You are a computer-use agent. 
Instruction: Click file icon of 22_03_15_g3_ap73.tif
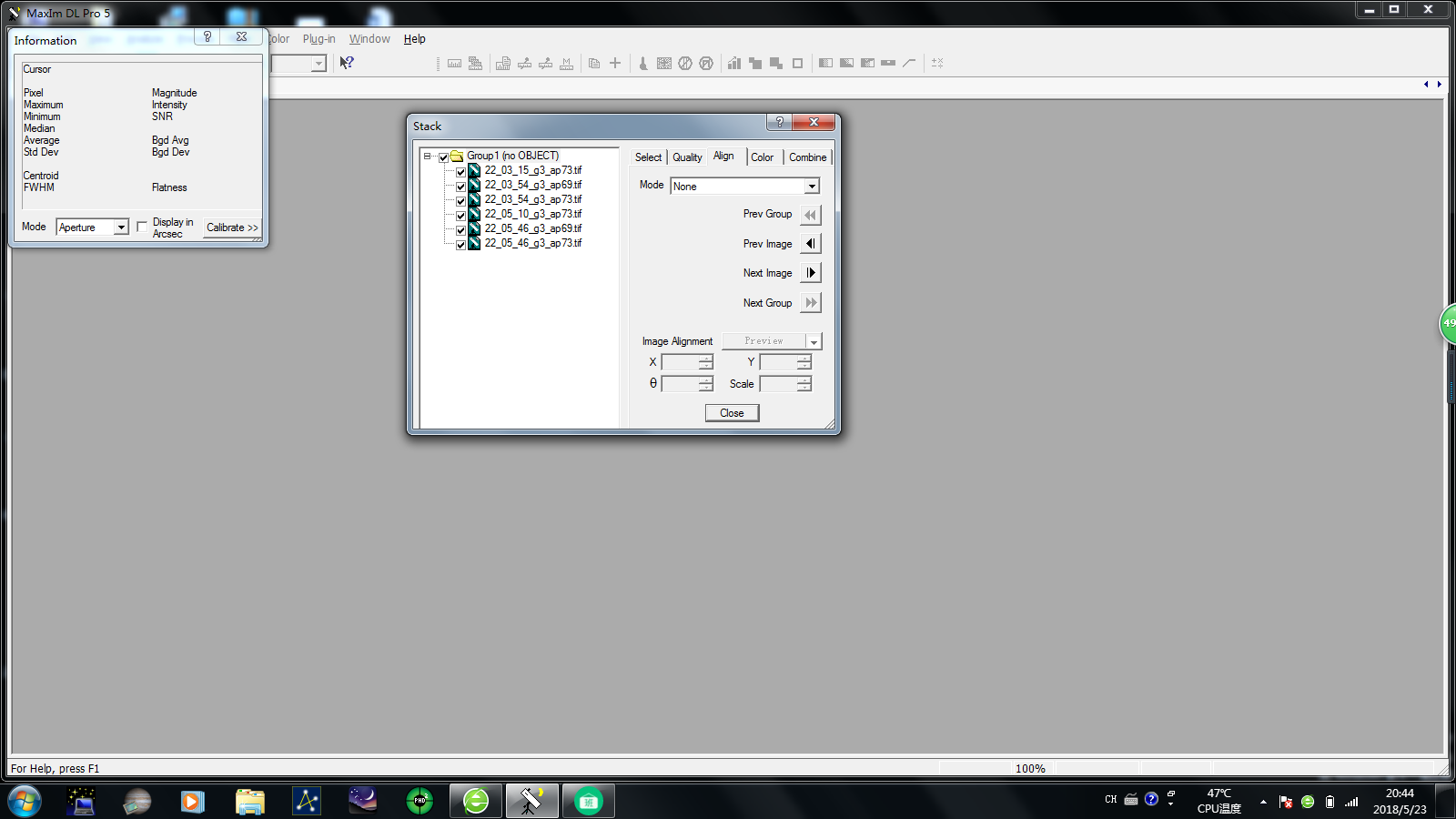474,170
